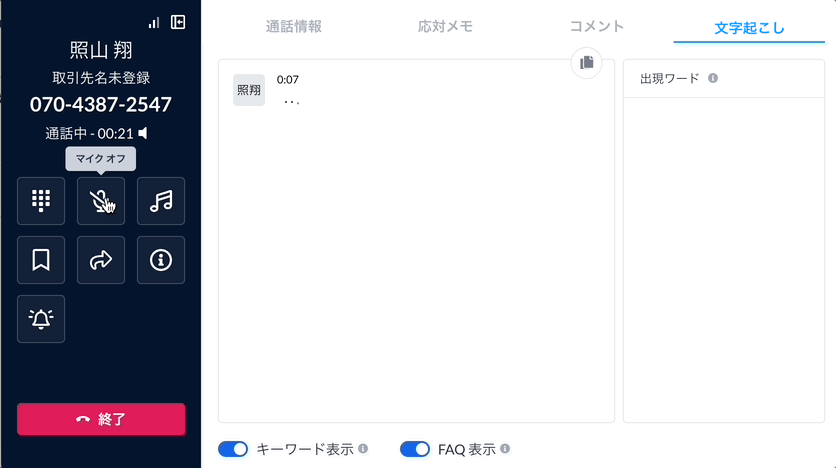Turn the microphone off
This screenshot has height=468, width=836.
(101, 201)
